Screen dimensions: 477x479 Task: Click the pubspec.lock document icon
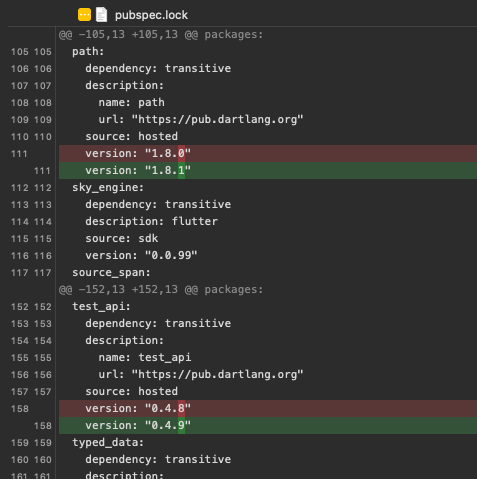click(x=101, y=15)
